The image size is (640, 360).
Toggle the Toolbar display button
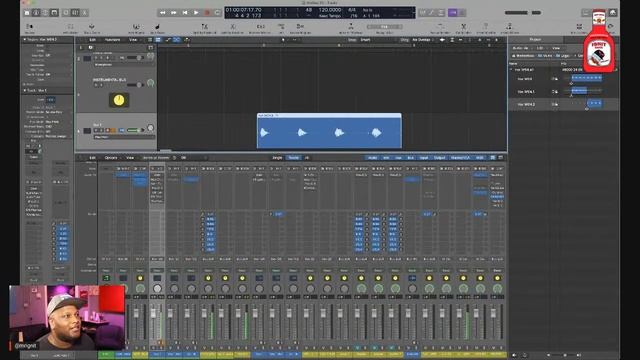54,13
